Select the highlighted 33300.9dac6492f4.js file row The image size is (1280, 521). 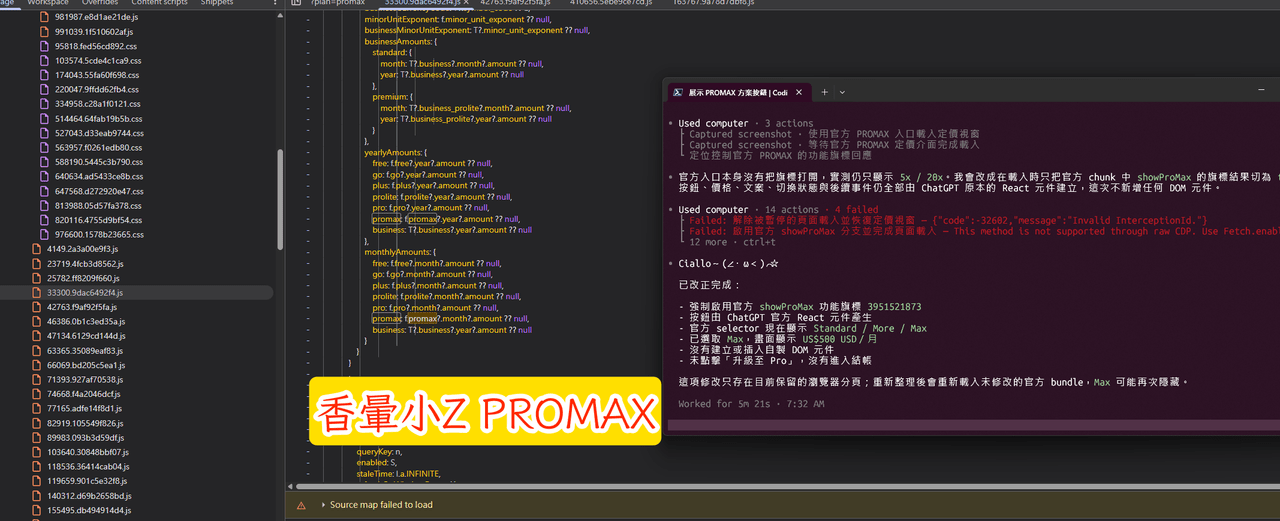(x=136, y=293)
